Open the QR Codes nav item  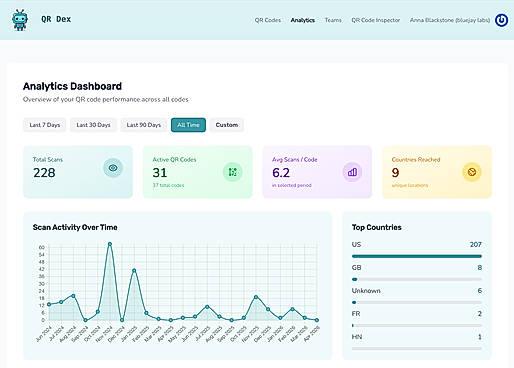(x=268, y=20)
